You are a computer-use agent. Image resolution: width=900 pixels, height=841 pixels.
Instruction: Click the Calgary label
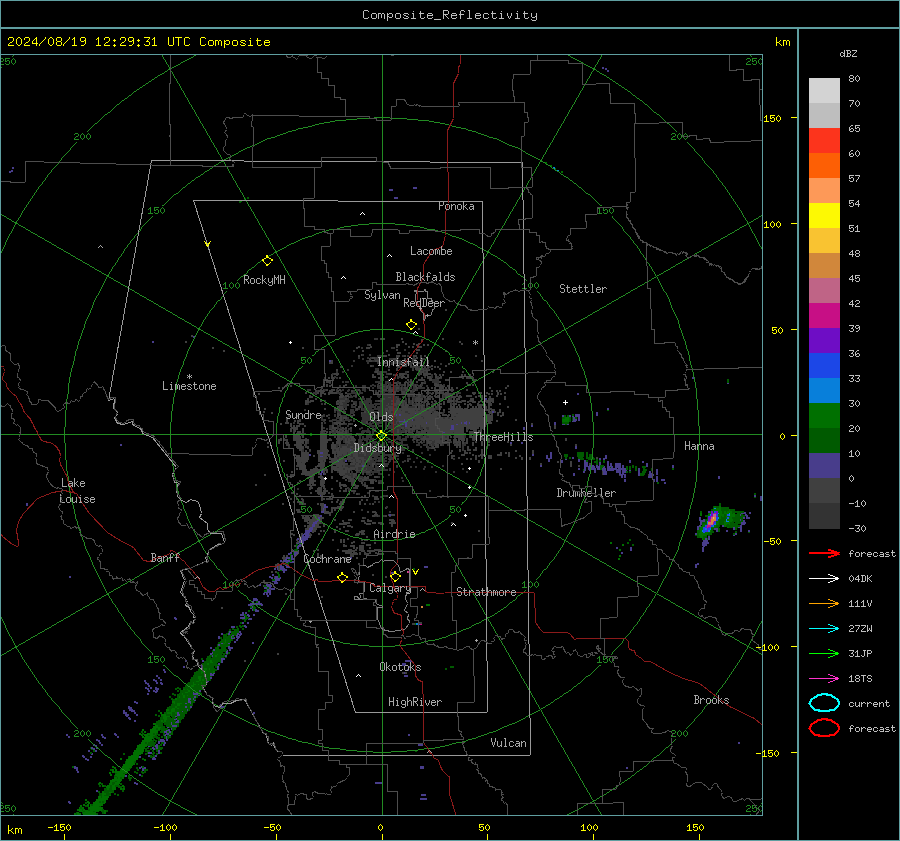390,588
